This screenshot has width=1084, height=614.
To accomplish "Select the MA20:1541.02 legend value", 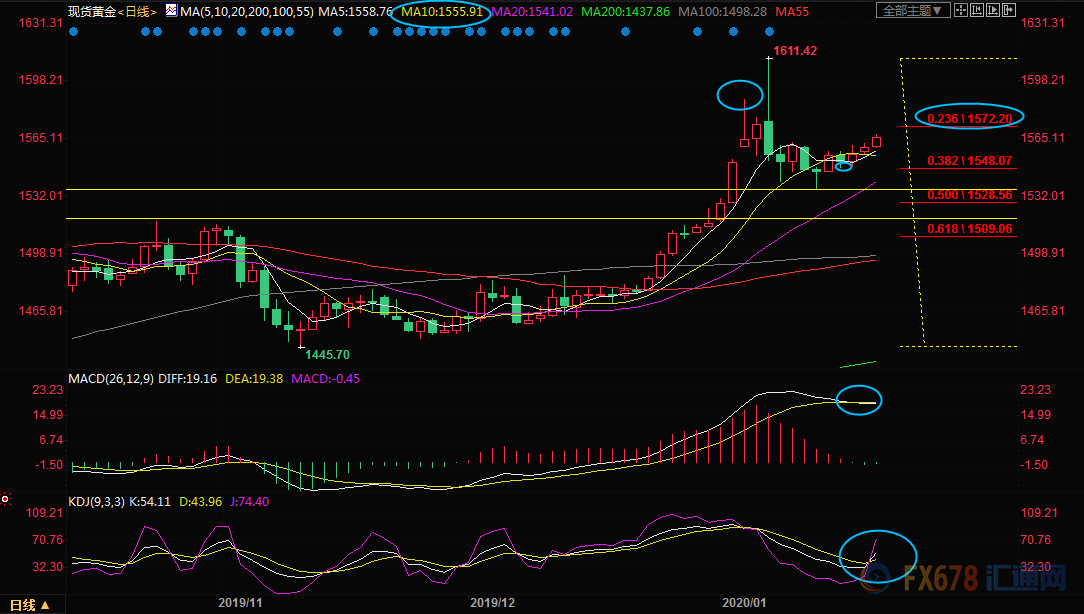I will (532, 12).
